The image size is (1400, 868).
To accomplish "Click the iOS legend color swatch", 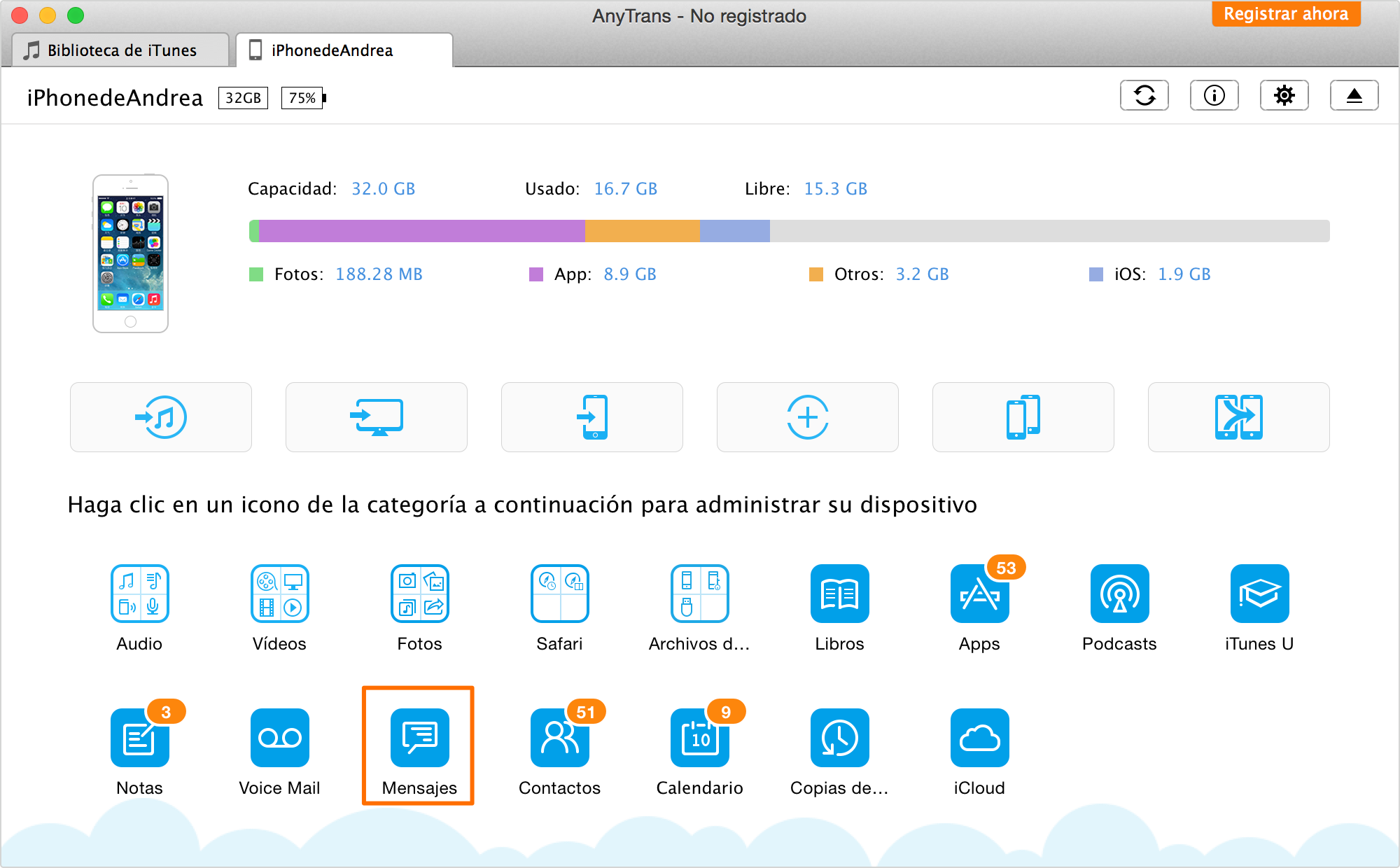I will pos(1096,274).
